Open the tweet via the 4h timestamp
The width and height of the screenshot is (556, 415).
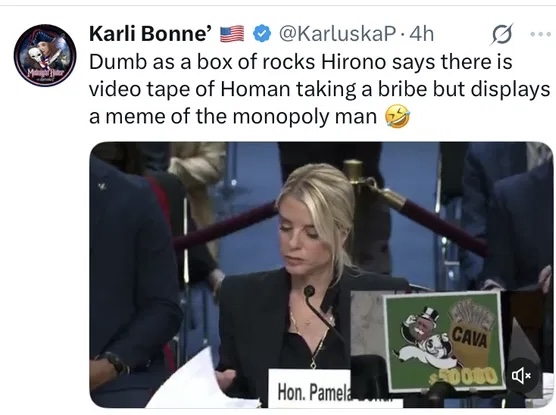click(421, 34)
